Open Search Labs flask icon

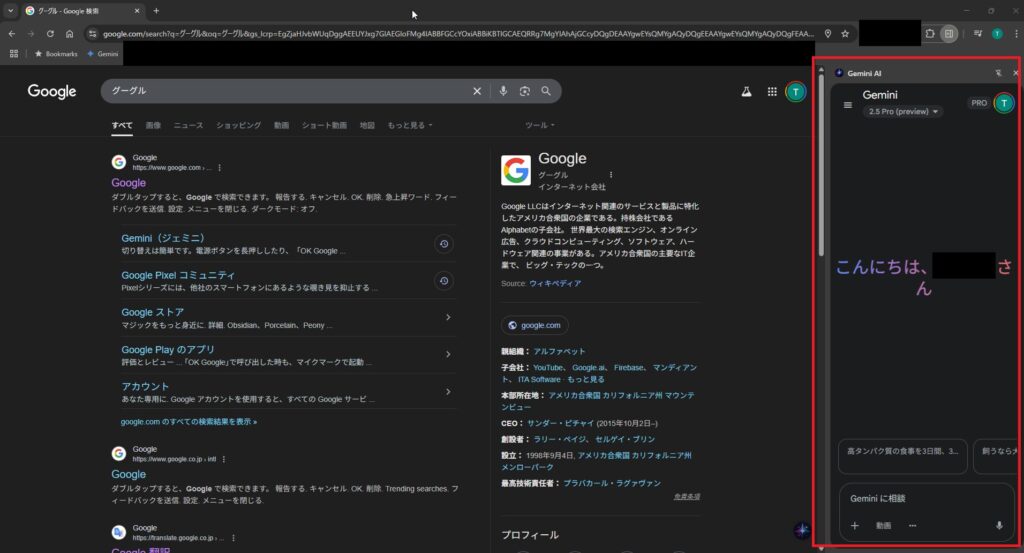click(x=746, y=92)
